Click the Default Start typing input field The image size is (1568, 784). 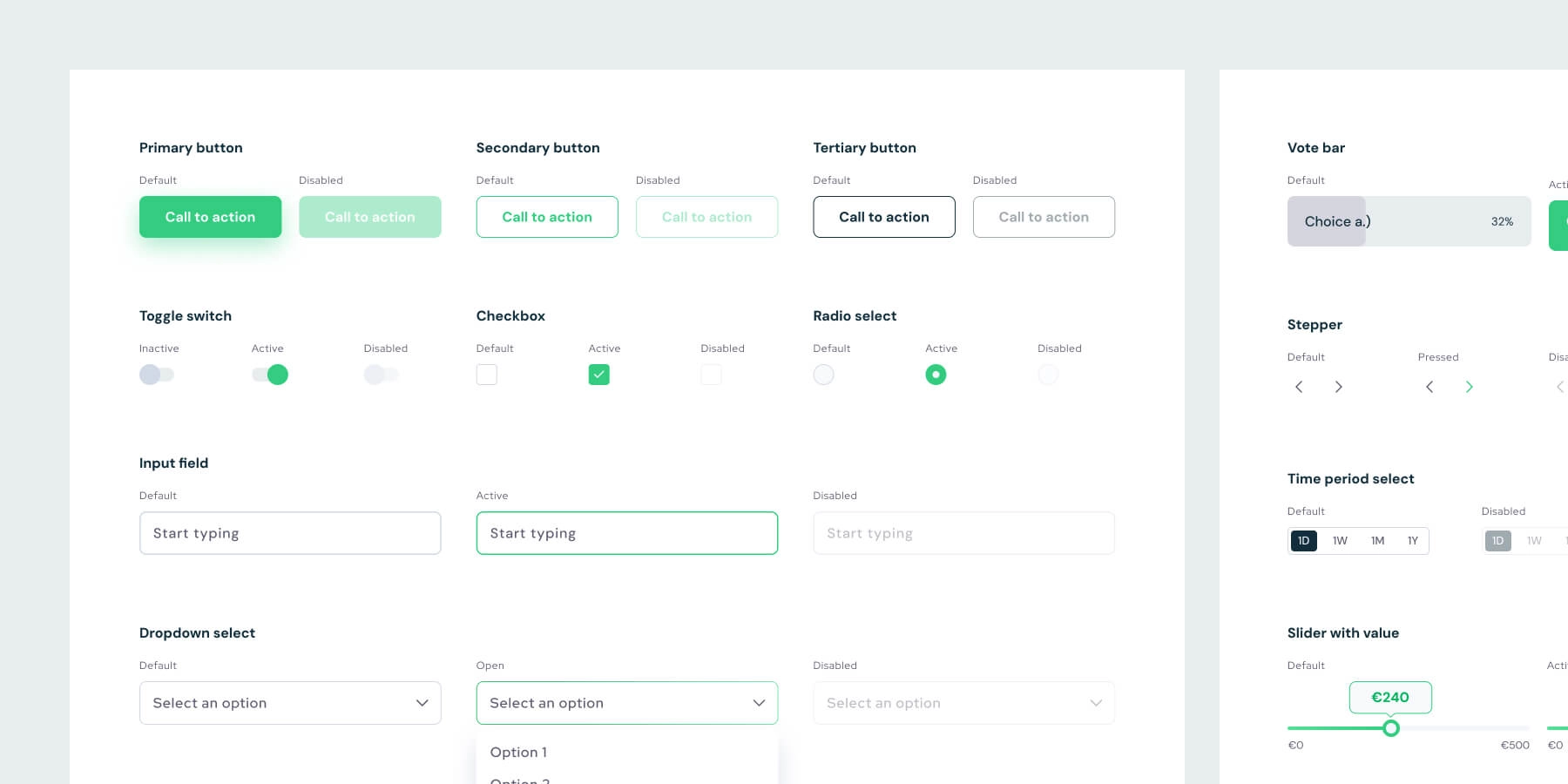[290, 533]
